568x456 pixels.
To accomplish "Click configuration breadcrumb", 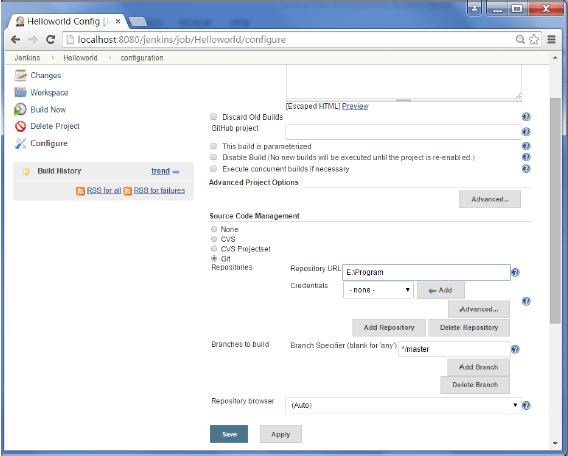I will [x=142, y=58].
